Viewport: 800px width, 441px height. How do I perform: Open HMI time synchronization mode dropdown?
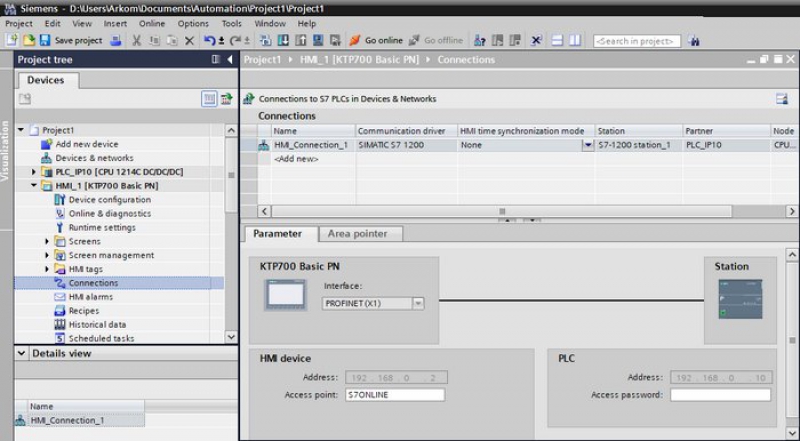588,145
